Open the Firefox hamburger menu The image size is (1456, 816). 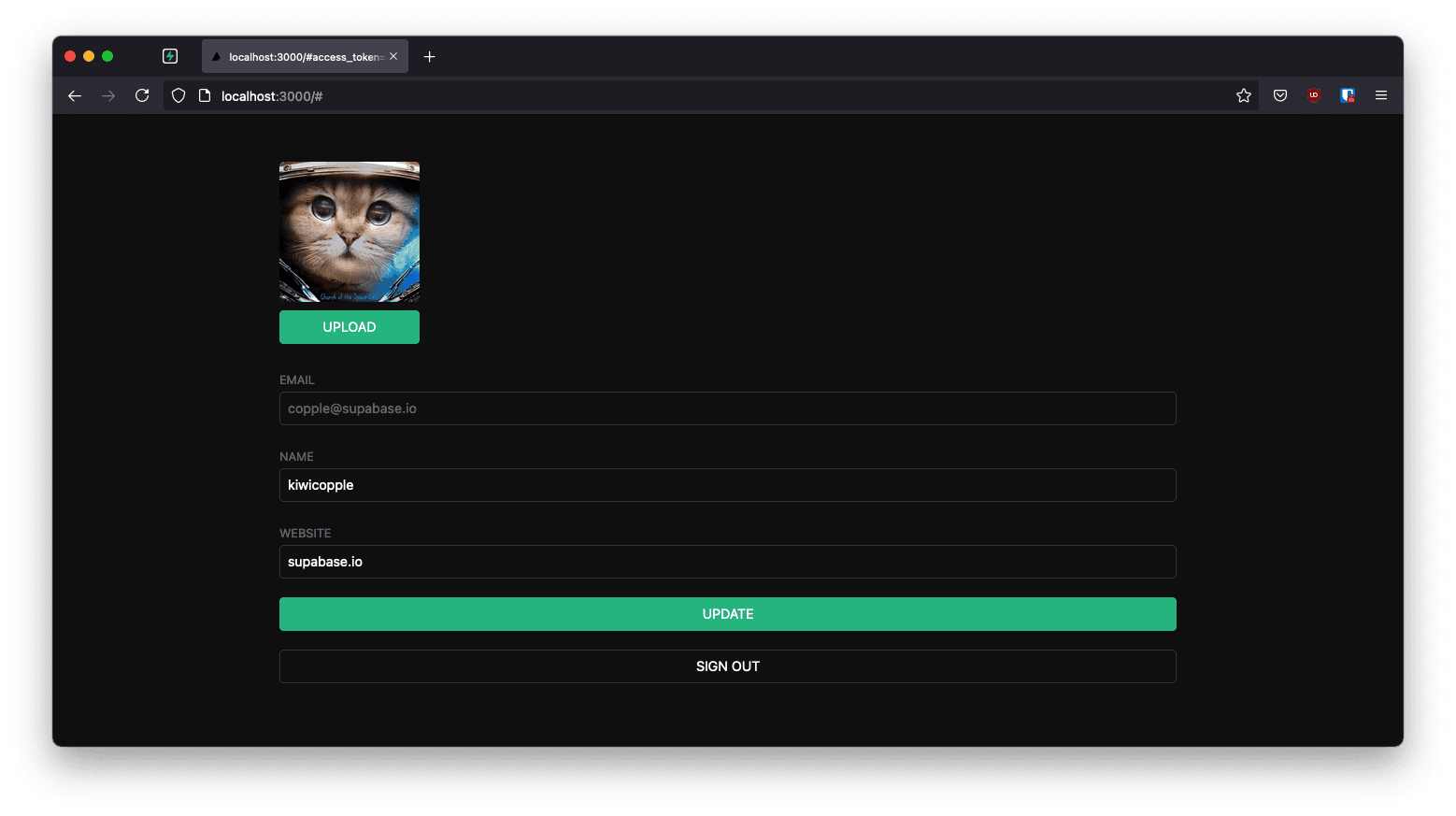point(1380,96)
